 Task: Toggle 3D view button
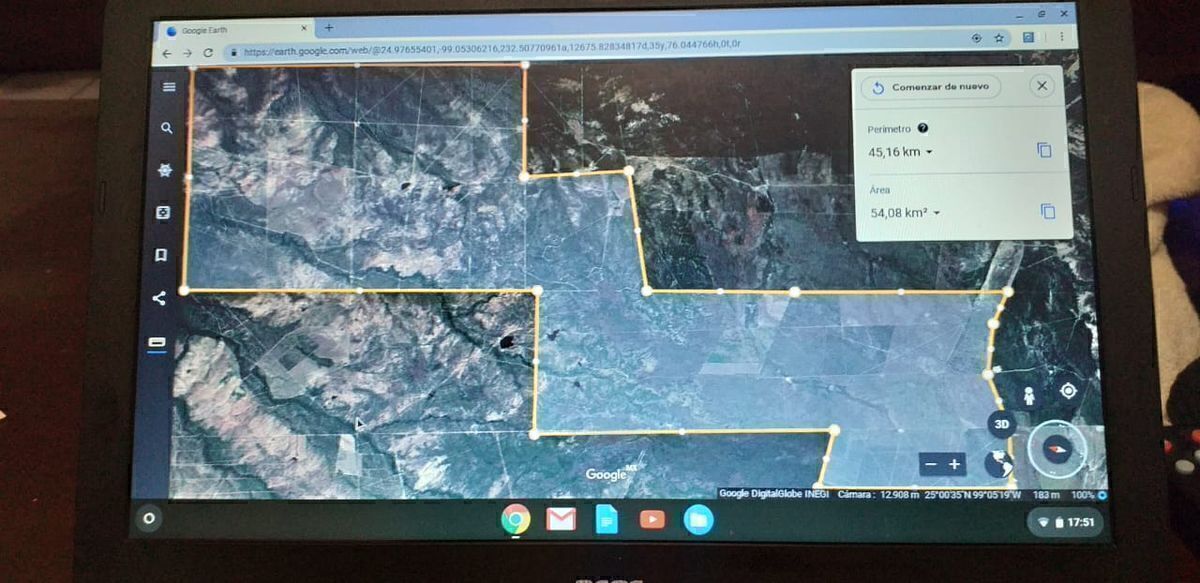pos(1002,424)
